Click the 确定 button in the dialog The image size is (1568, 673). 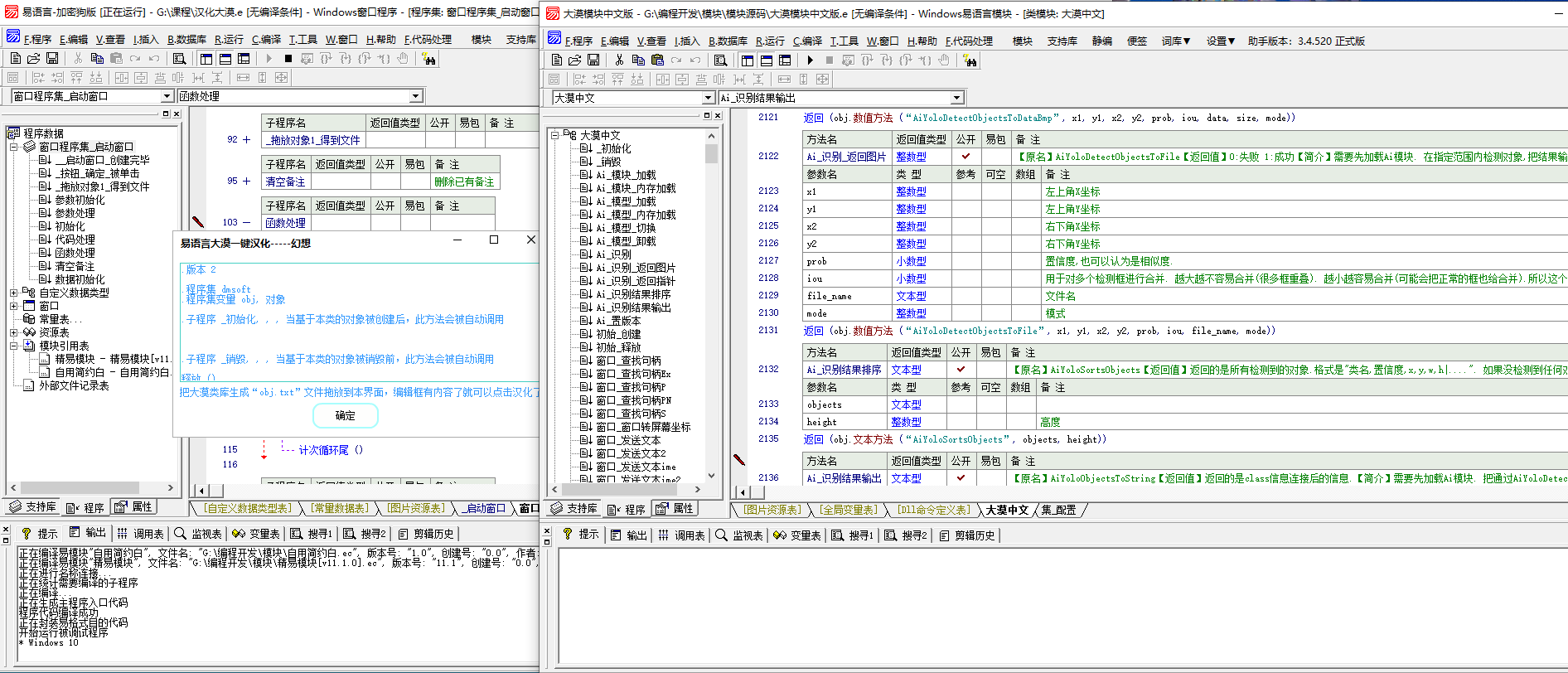coord(345,415)
